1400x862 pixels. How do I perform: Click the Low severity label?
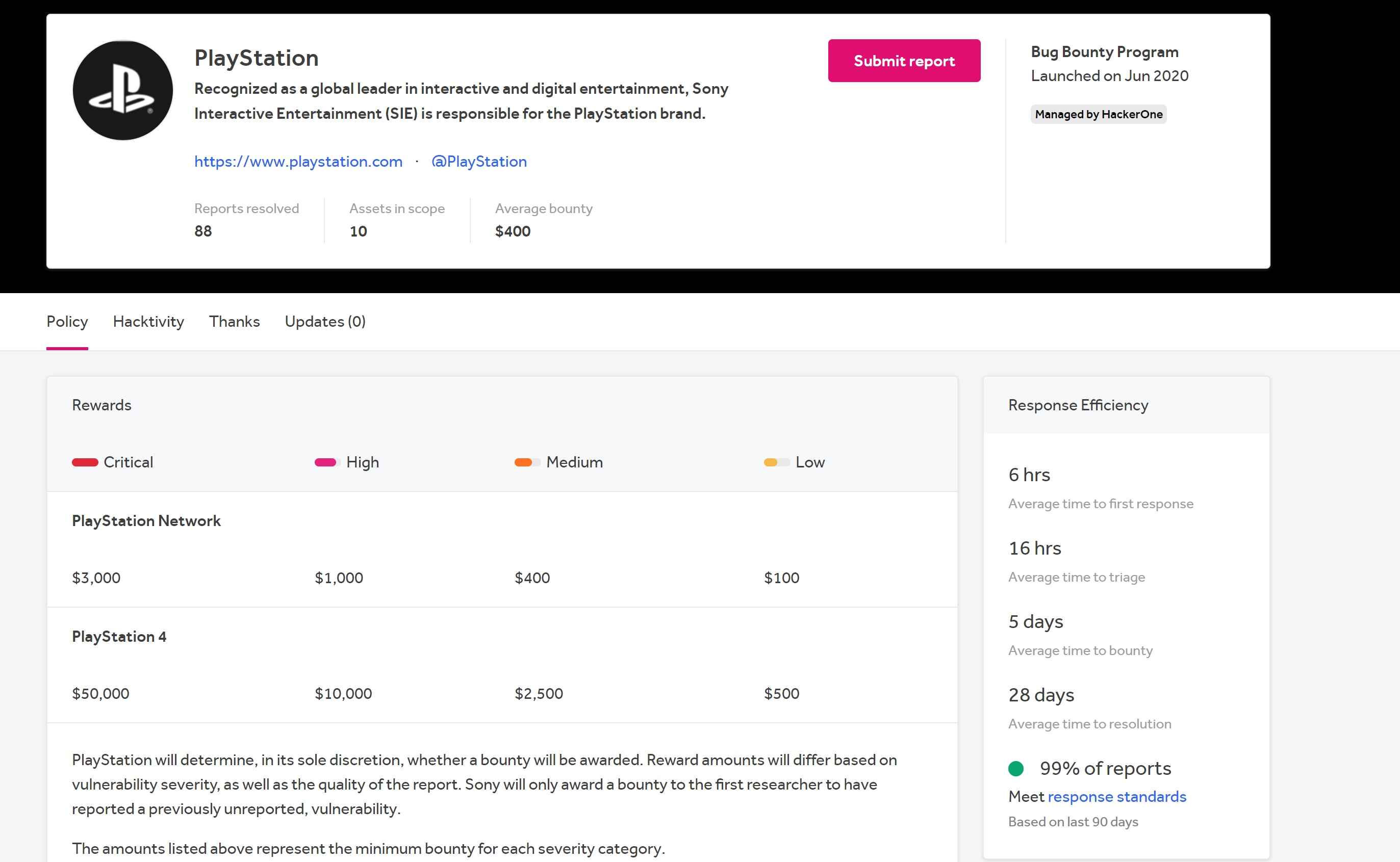[810, 462]
